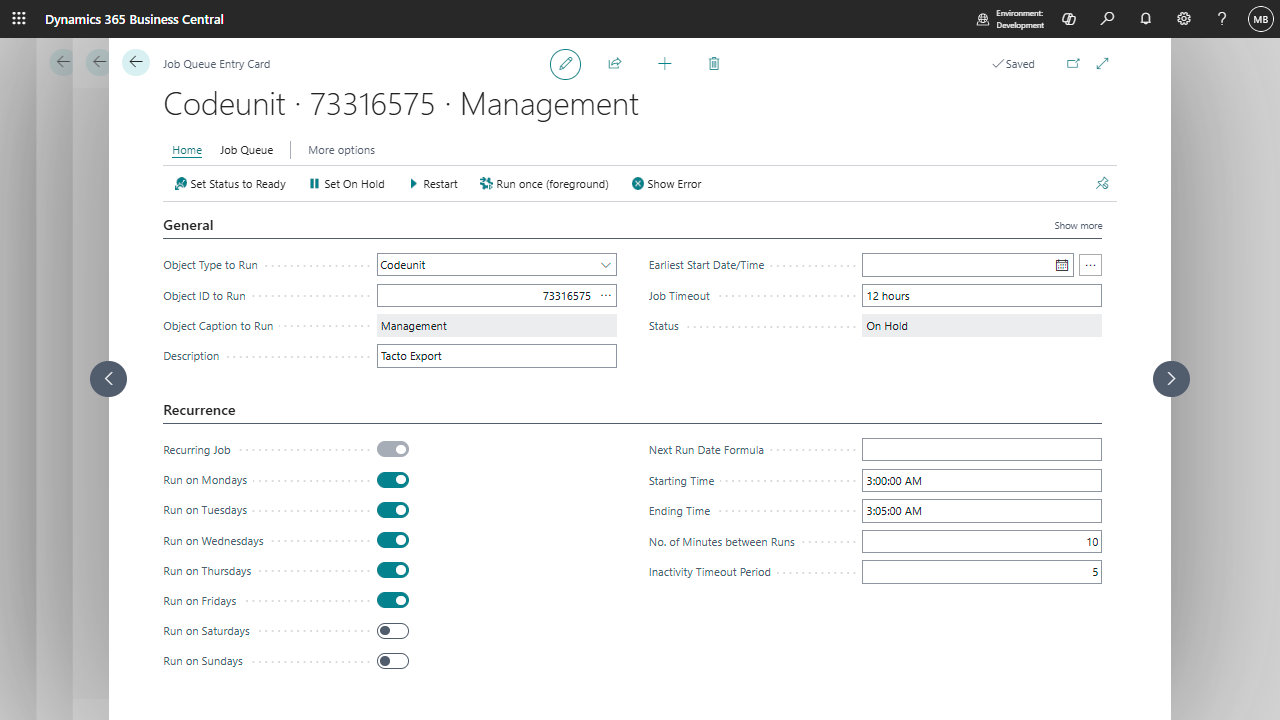
Task: Disable Run on Fridays
Action: [393, 601]
